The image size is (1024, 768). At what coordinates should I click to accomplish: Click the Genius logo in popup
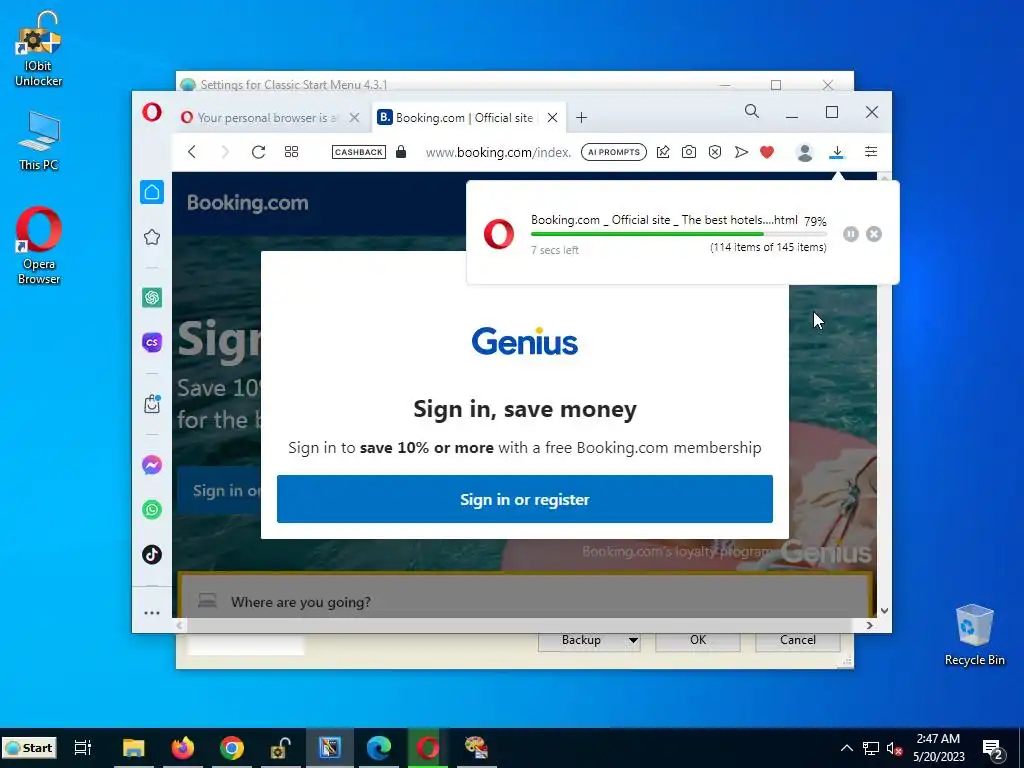click(x=524, y=341)
